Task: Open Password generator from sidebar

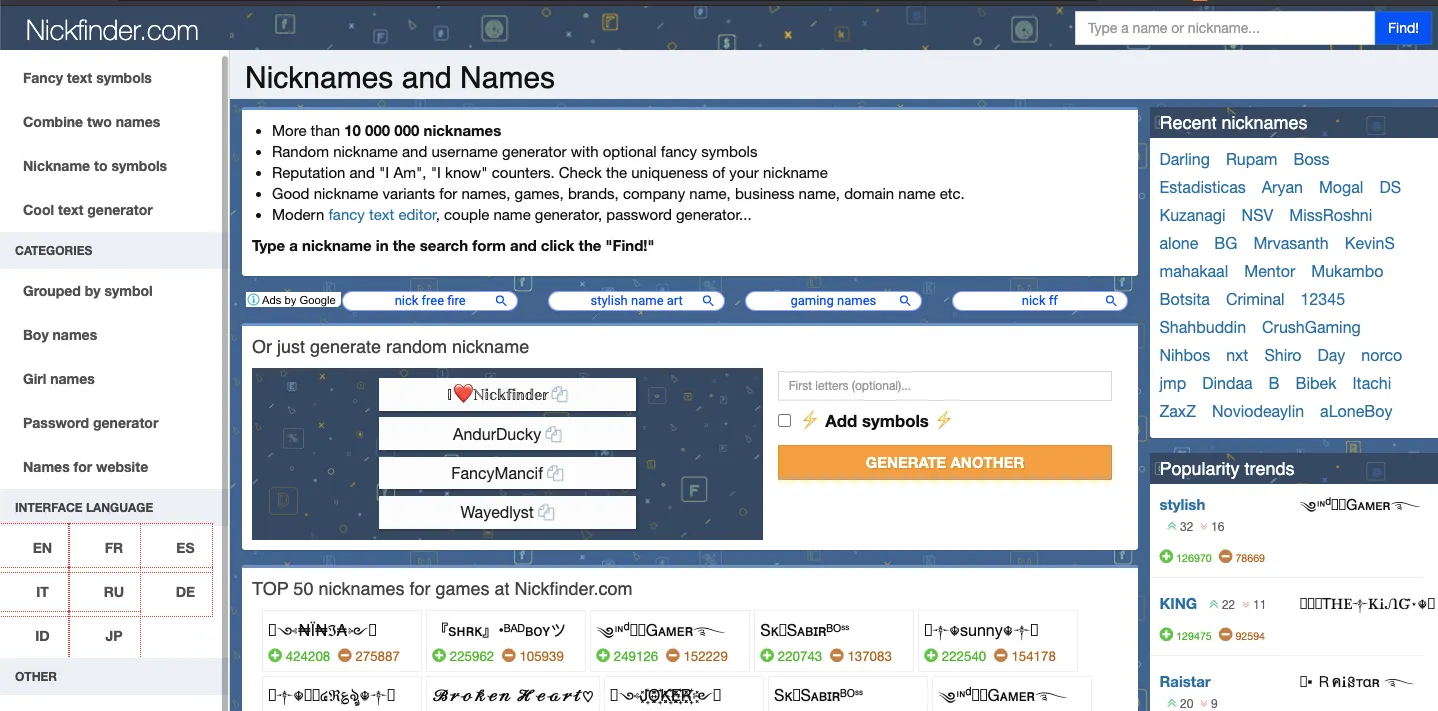Action: [91, 423]
